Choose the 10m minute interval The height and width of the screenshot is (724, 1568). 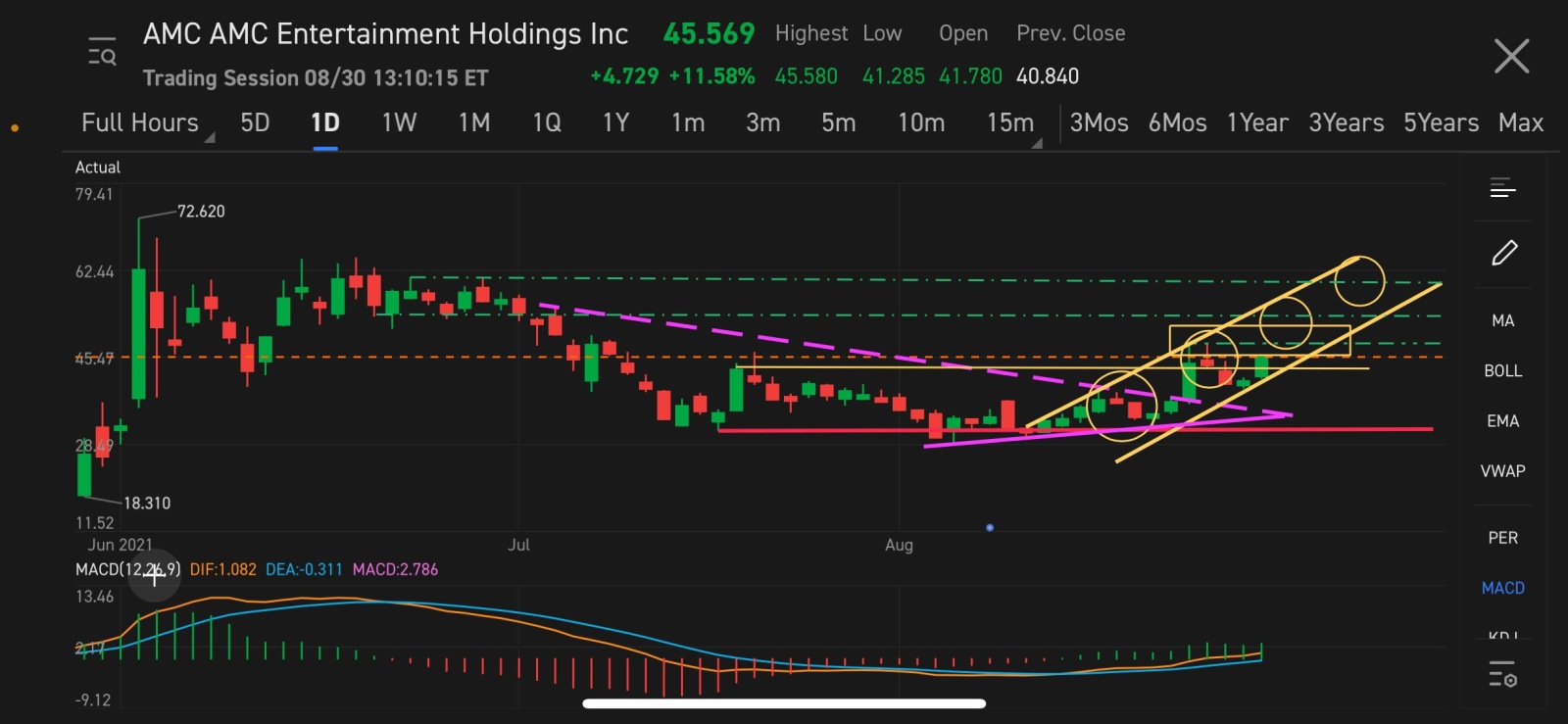921,123
